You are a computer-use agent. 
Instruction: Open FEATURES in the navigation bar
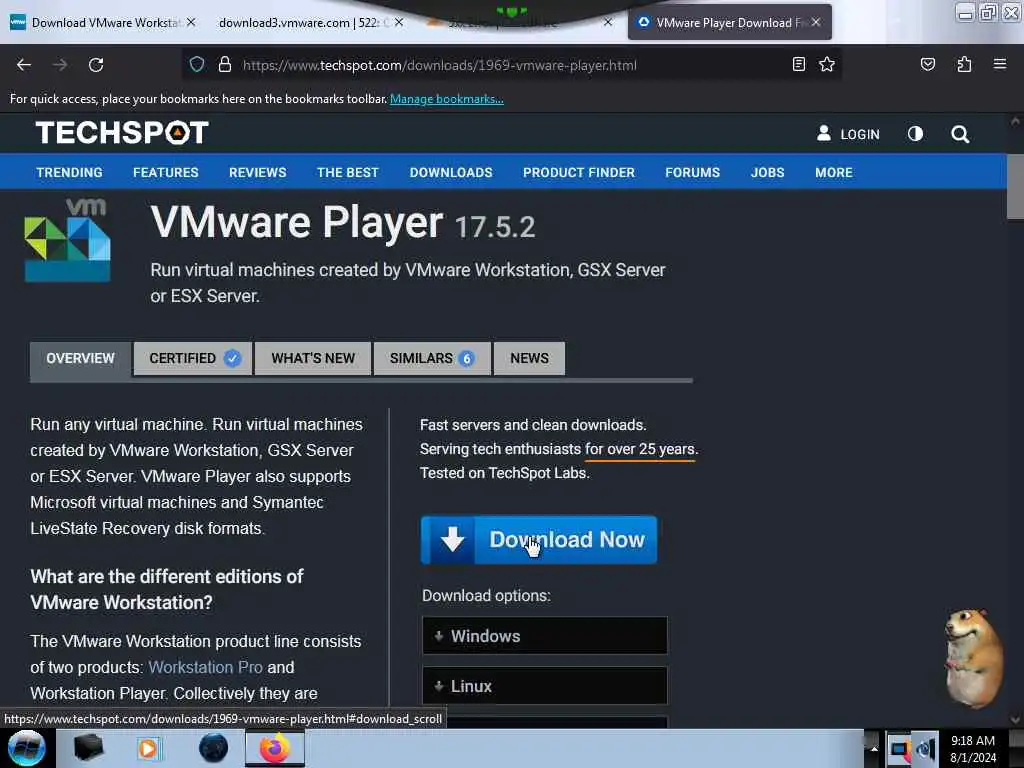(166, 172)
